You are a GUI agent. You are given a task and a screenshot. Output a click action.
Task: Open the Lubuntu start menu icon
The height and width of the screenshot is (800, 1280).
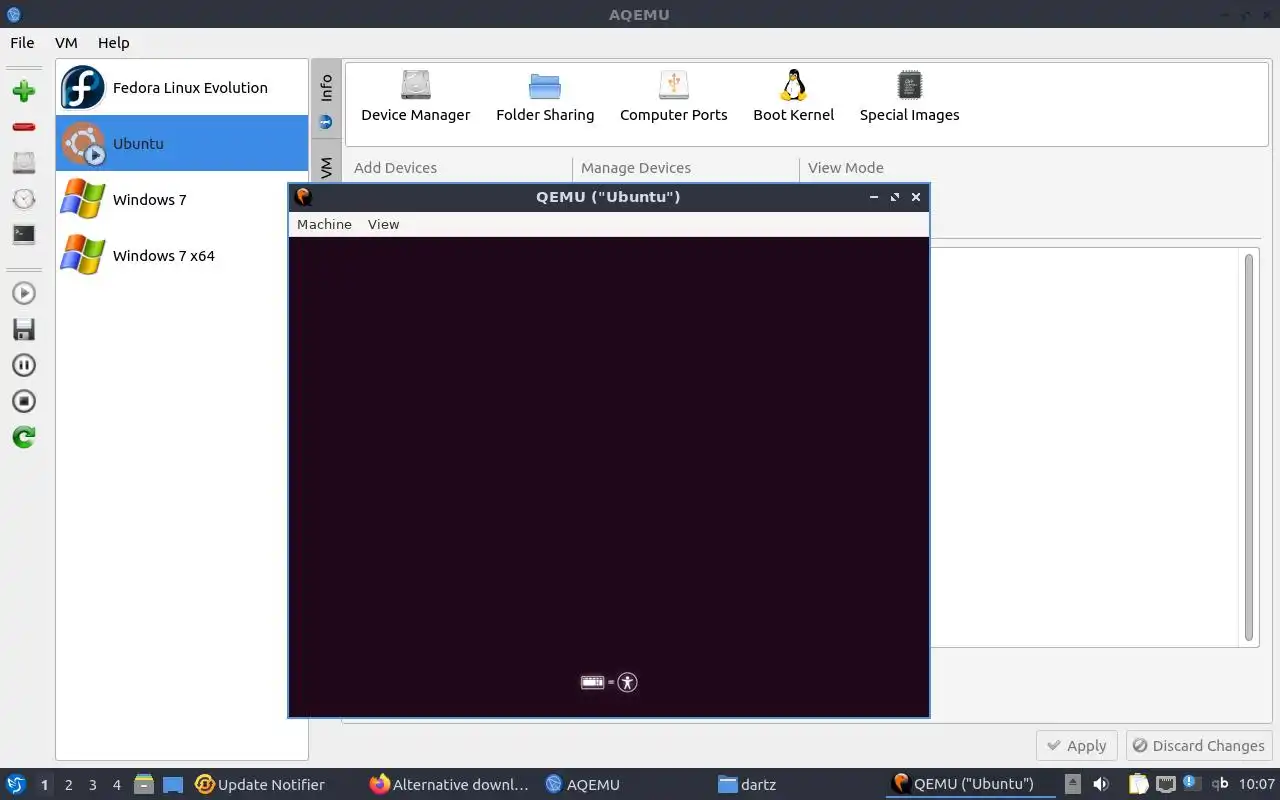point(16,785)
